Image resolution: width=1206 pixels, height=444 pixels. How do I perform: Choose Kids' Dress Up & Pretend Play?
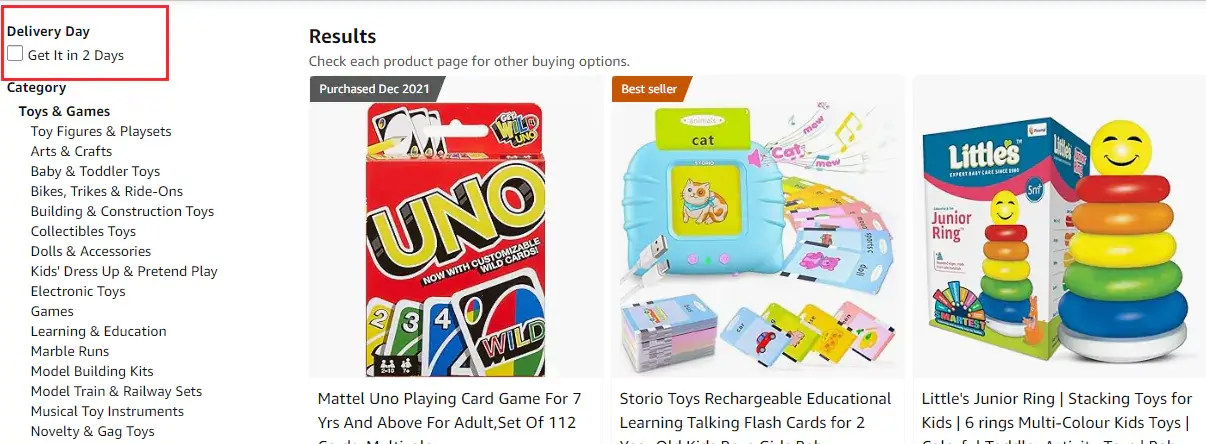[x=124, y=271]
